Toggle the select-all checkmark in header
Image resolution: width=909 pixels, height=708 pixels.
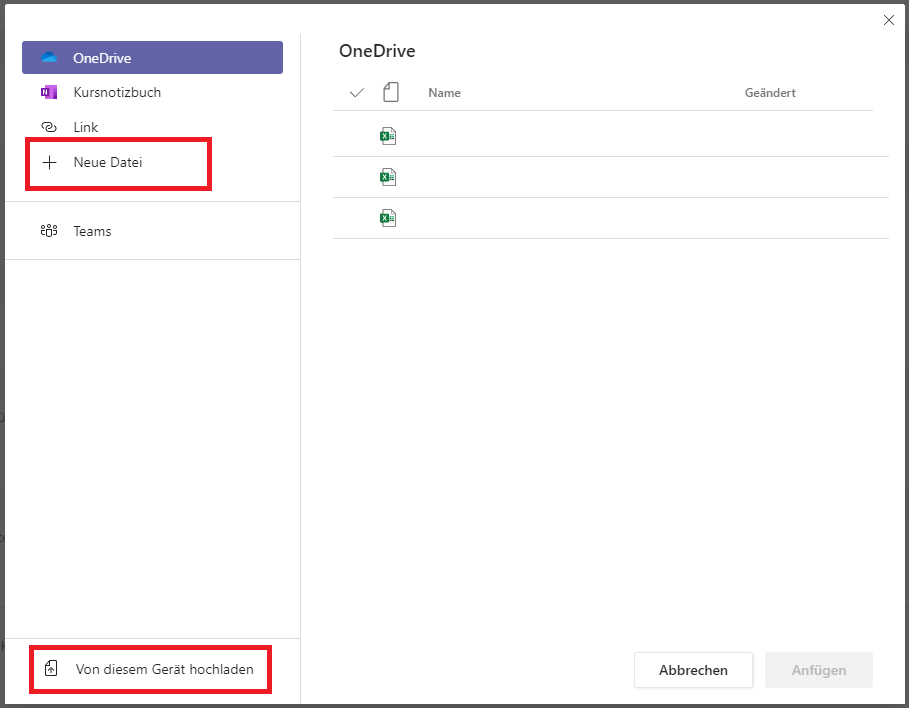(x=357, y=93)
